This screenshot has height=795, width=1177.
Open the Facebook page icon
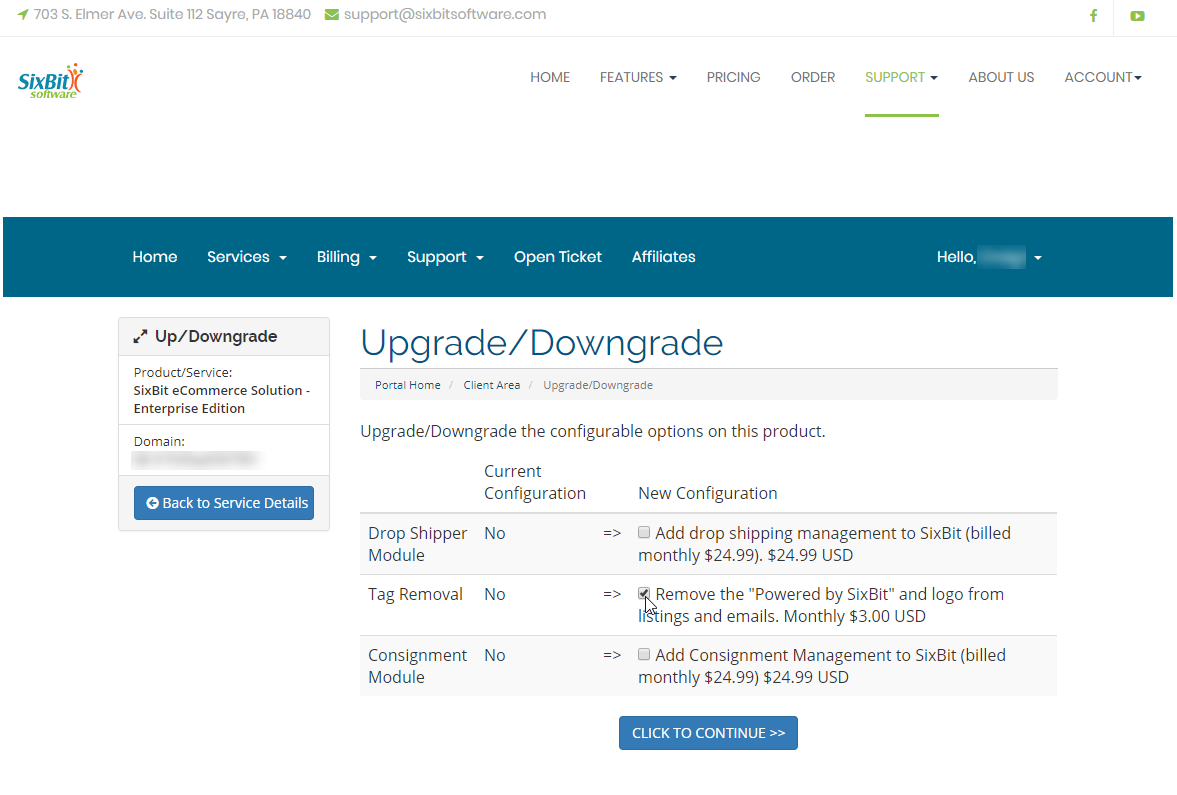tap(1093, 16)
